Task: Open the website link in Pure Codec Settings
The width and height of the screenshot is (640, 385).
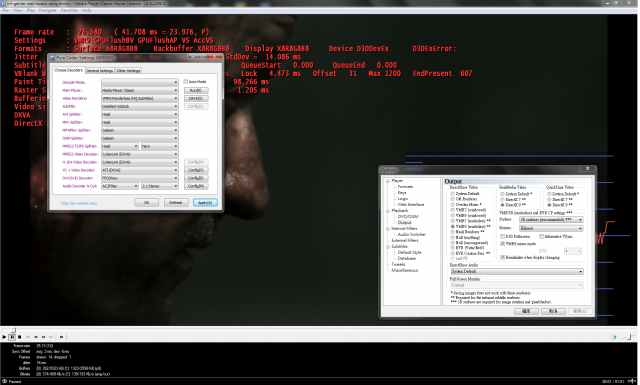Action: tap(79, 203)
